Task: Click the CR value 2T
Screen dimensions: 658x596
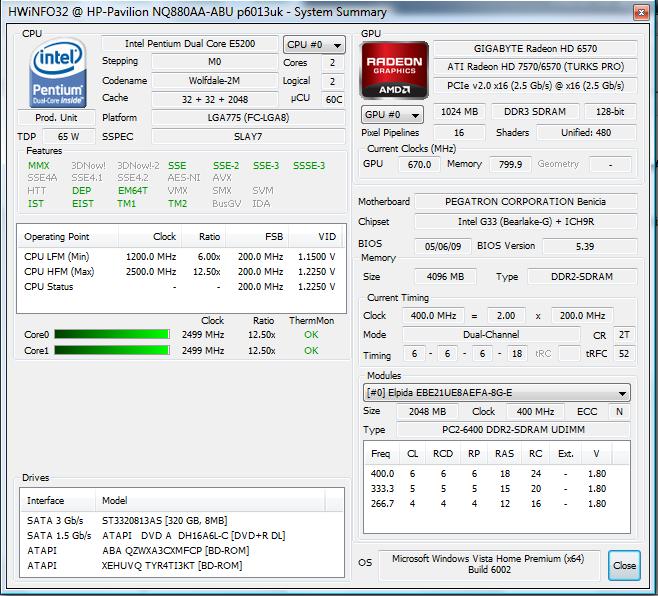Action: click(624, 335)
